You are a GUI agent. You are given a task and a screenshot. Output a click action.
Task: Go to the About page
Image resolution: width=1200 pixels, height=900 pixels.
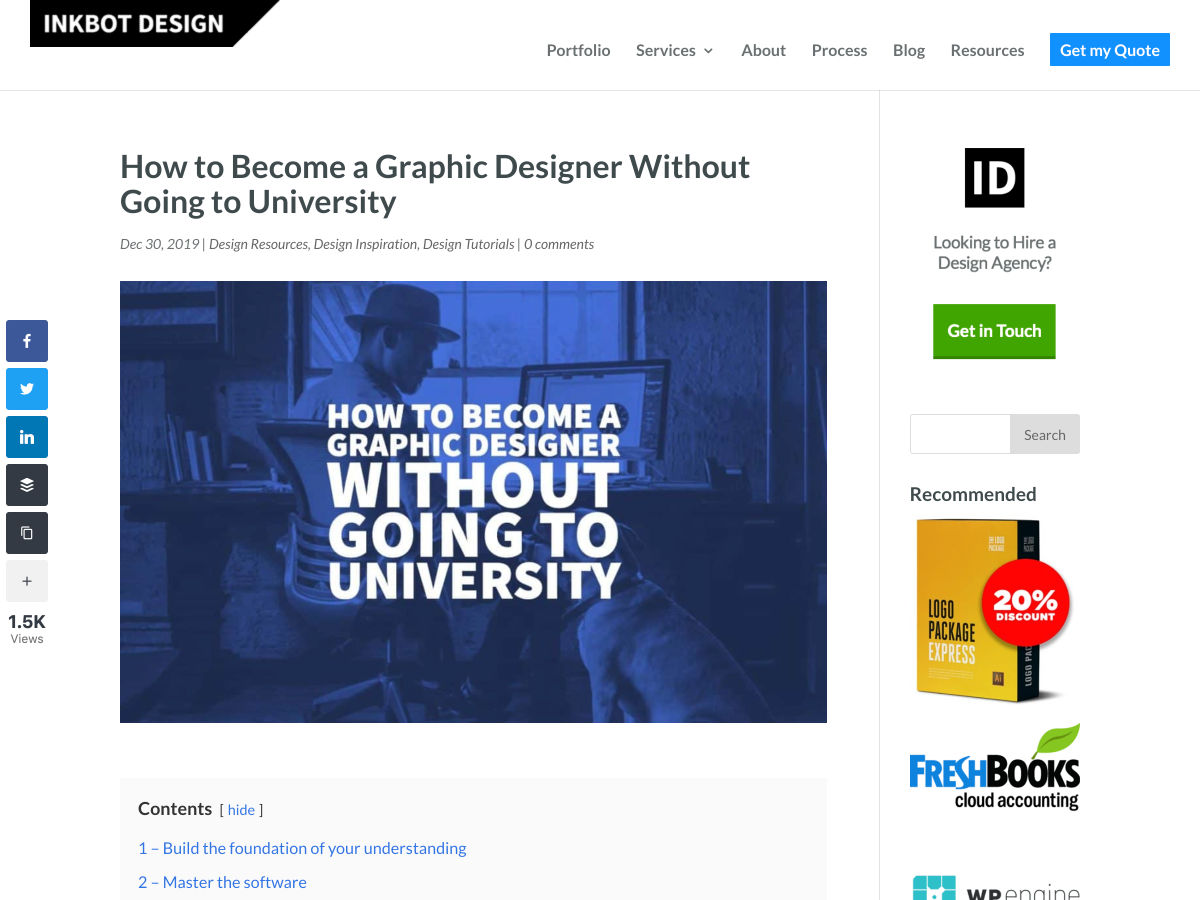click(x=763, y=50)
